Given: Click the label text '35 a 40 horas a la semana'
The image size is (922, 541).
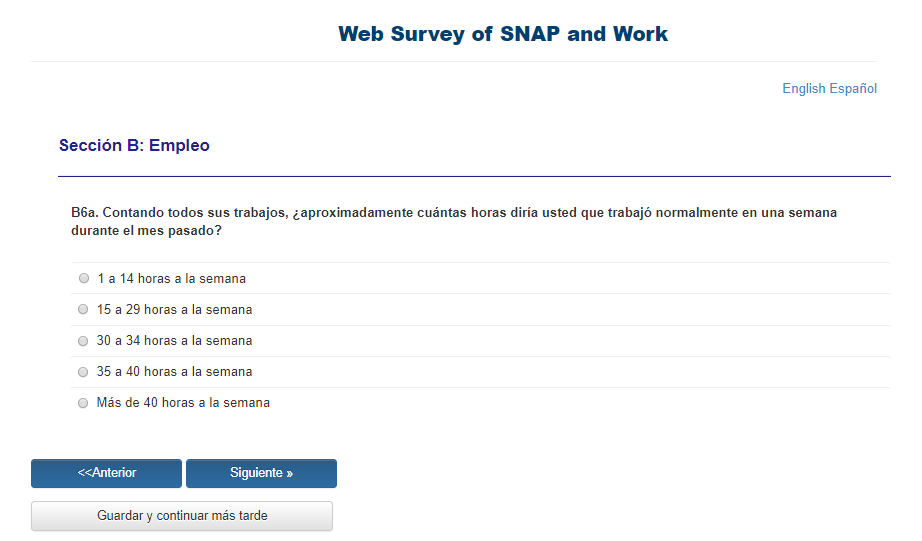Looking at the screenshot, I should point(174,372).
